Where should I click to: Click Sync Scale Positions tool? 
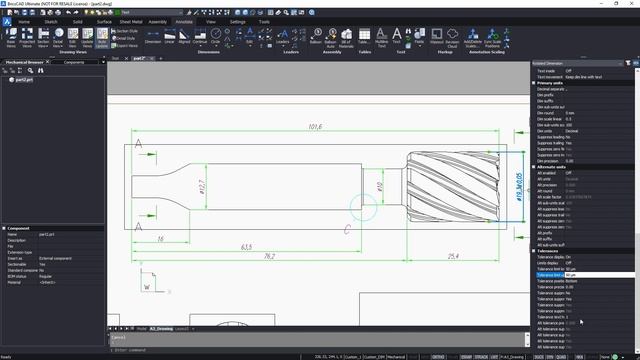(x=492, y=38)
